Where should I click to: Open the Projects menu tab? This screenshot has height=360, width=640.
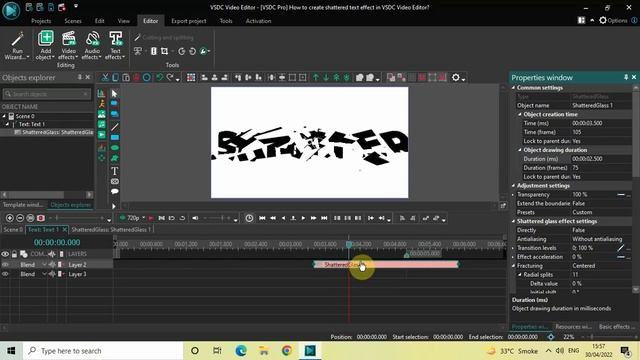[x=41, y=21]
